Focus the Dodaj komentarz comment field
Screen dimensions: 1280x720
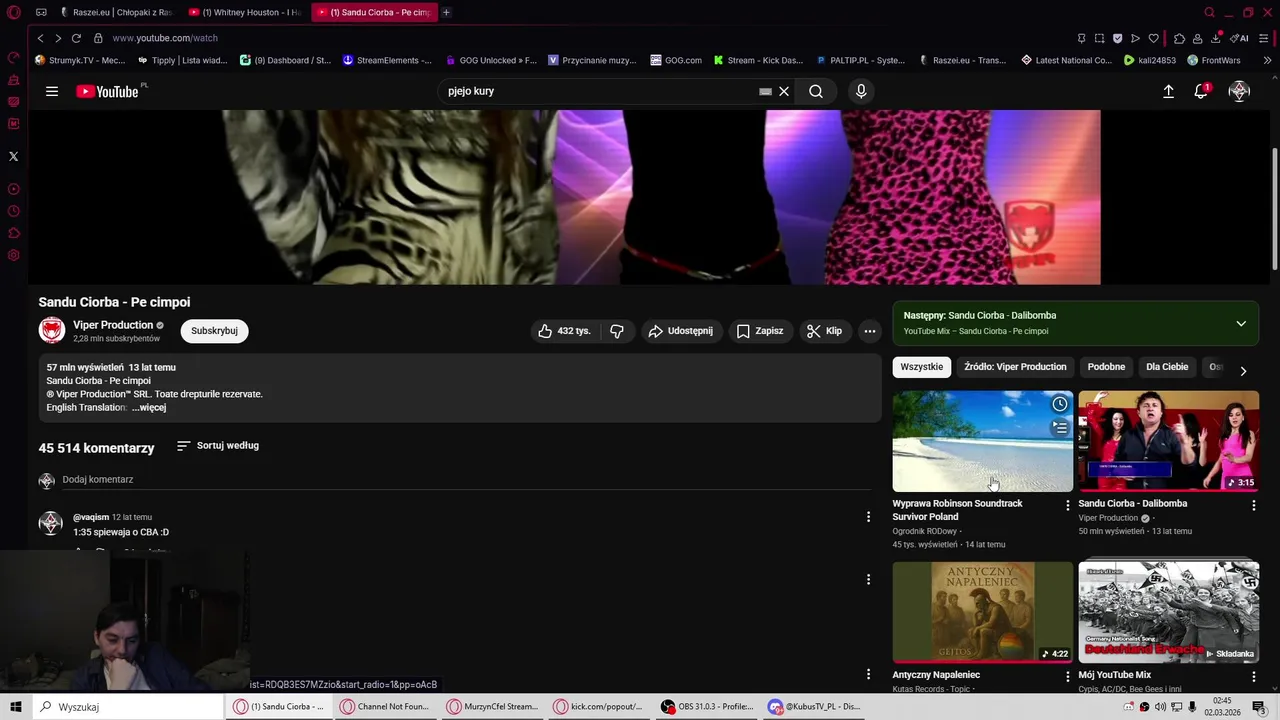467,480
